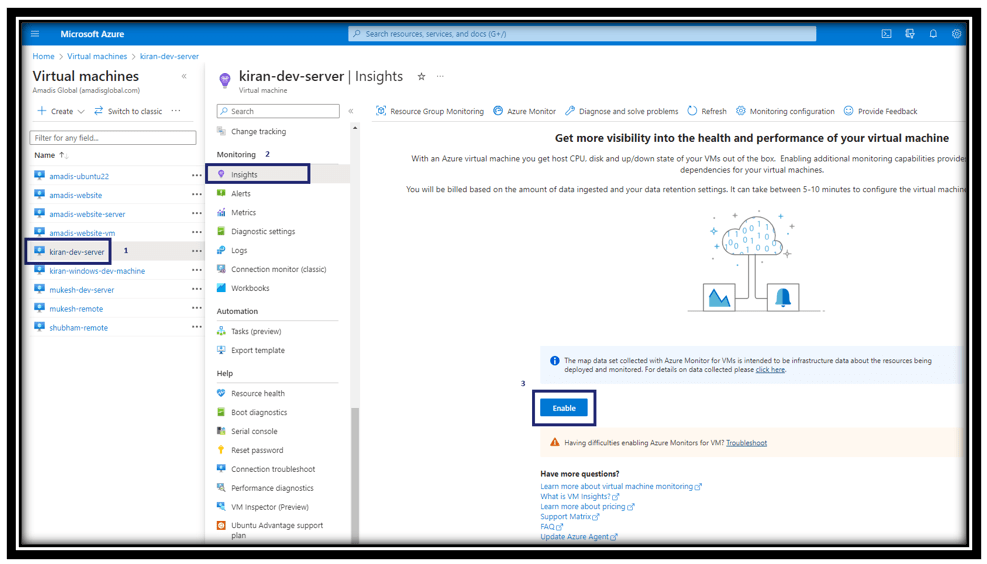This screenshot has width=987, height=564.
Task: Open ellipsis menu for amadis-ubuntu22
Action: tap(196, 176)
